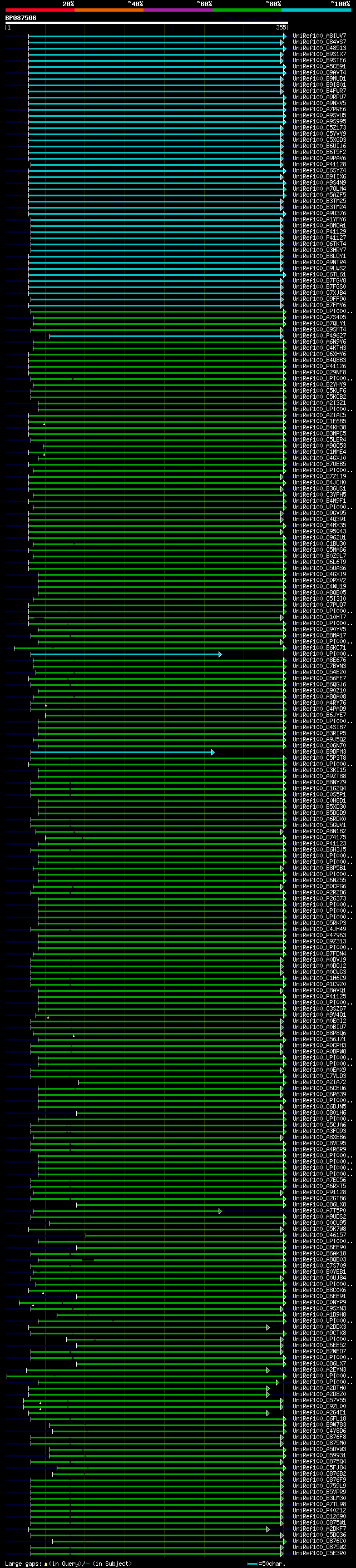356x1568 pixels.
Task: Click the short cyan alignment bar for UniRef100_B9DFM3
Action: coord(122,752)
